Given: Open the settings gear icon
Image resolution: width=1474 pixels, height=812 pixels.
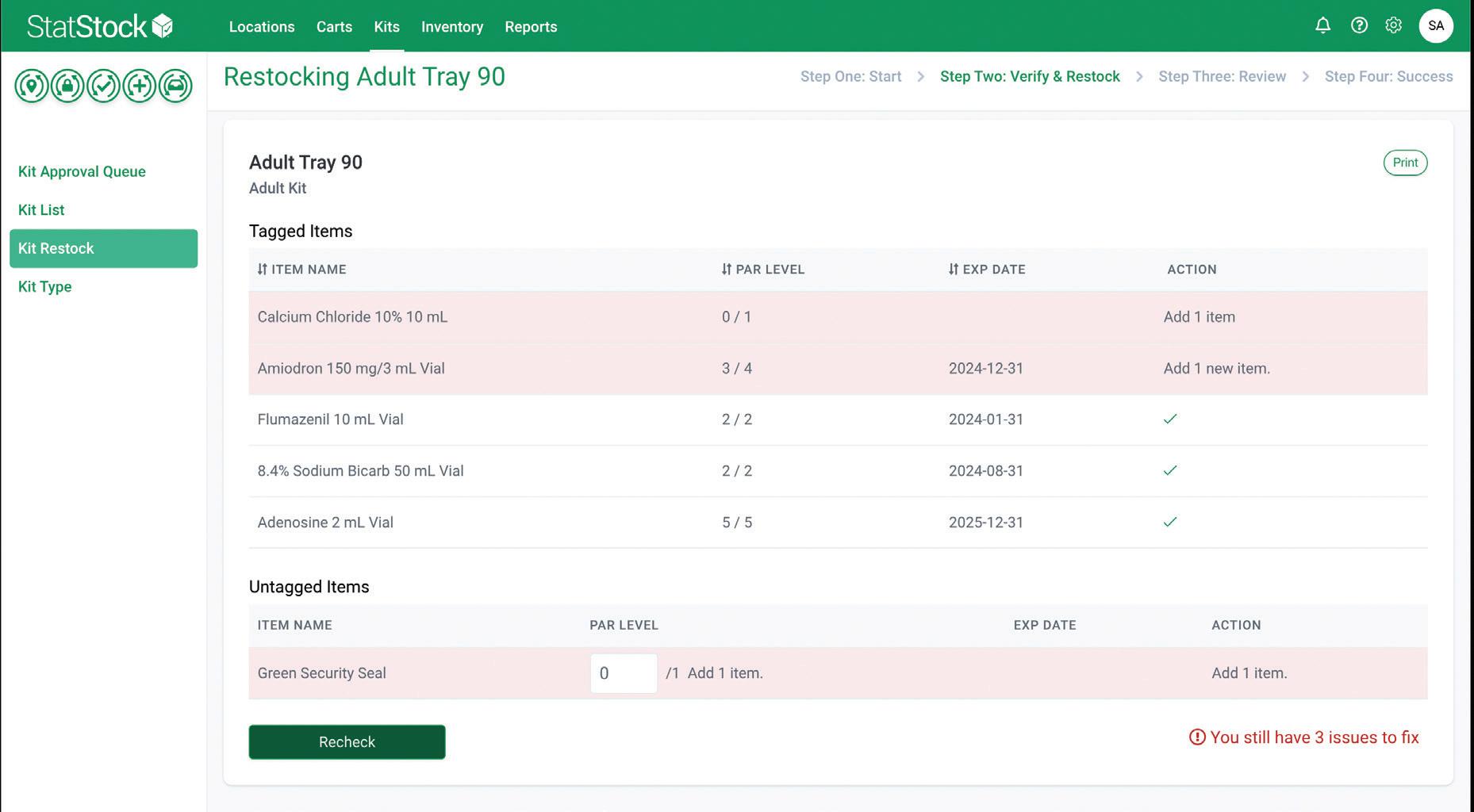Looking at the screenshot, I should [1393, 25].
